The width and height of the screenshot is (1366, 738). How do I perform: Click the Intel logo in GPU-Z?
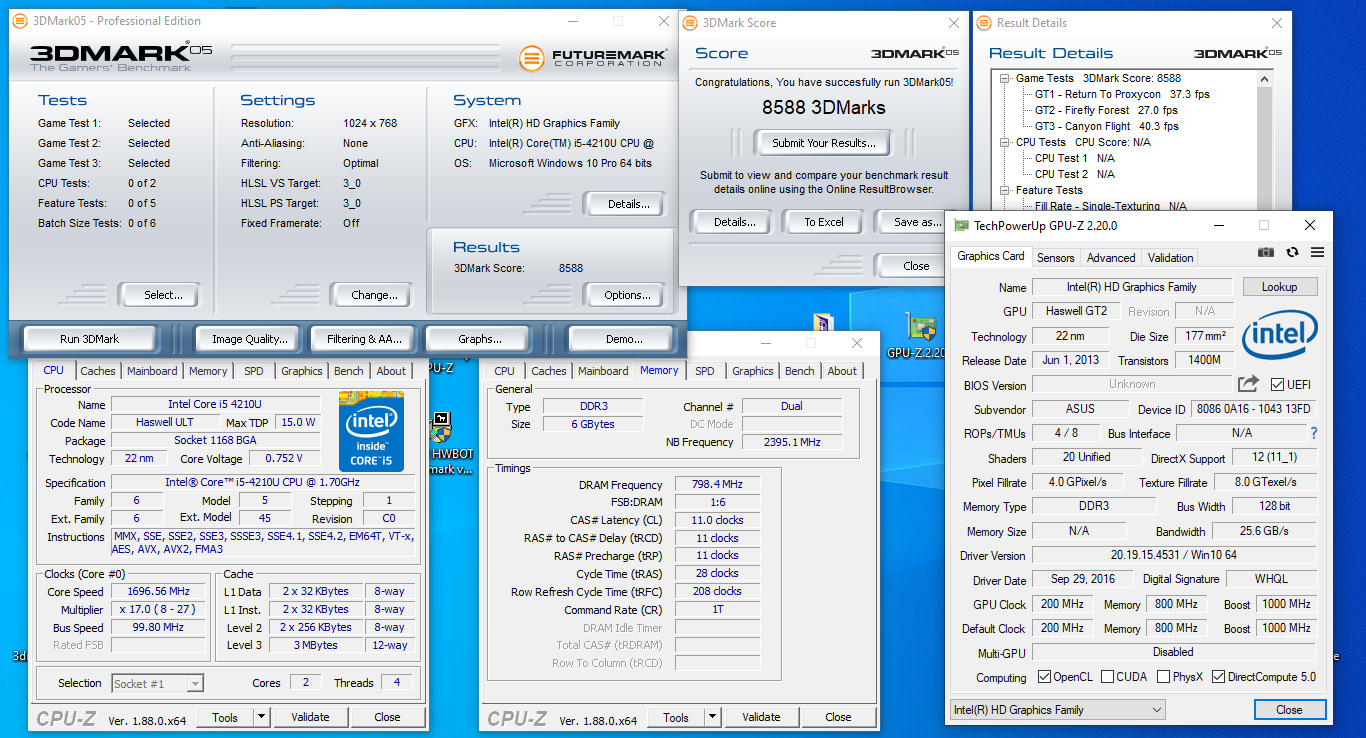1280,335
